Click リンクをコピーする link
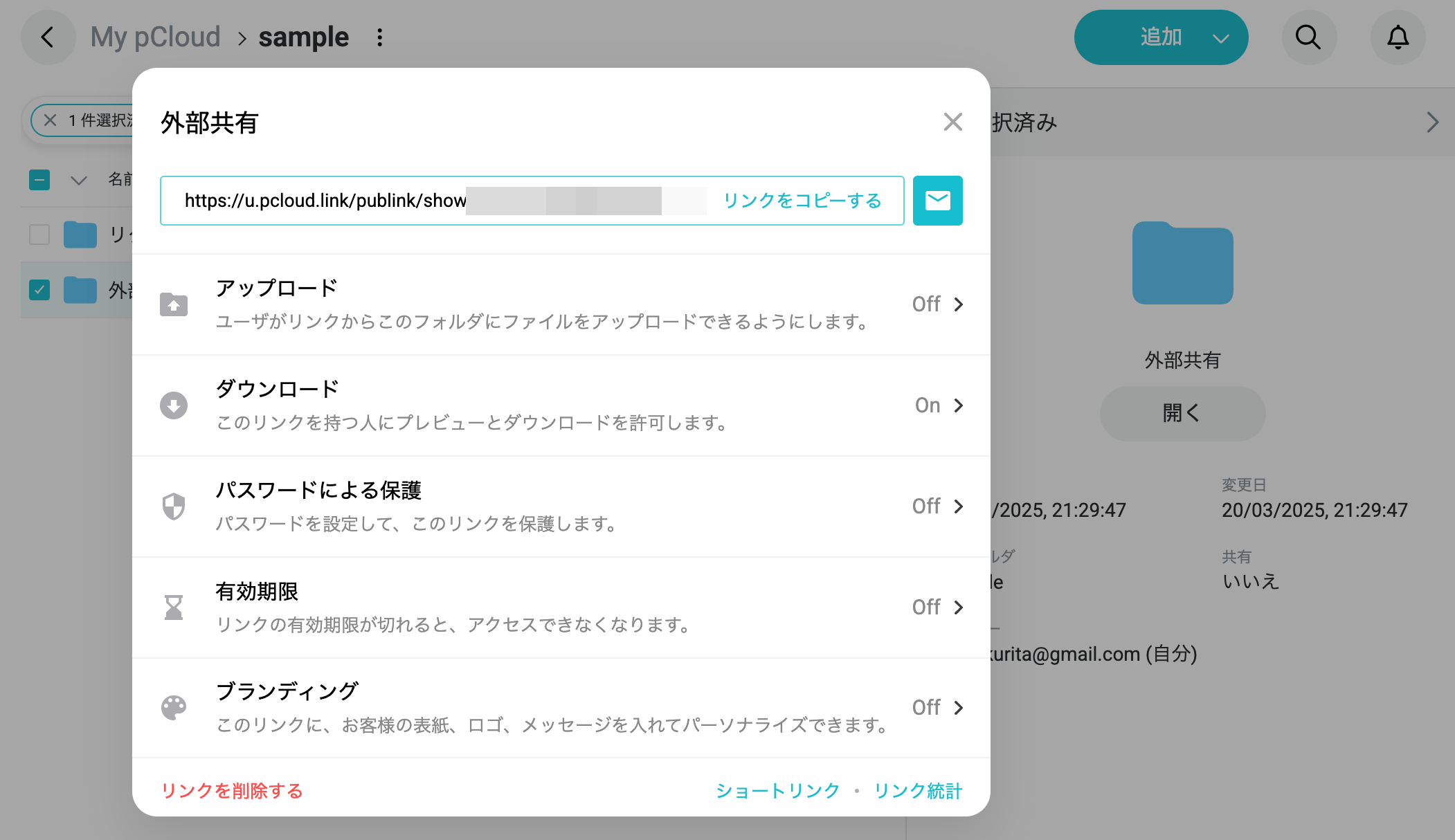Image resolution: width=1455 pixels, height=840 pixels. tap(802, 201)
